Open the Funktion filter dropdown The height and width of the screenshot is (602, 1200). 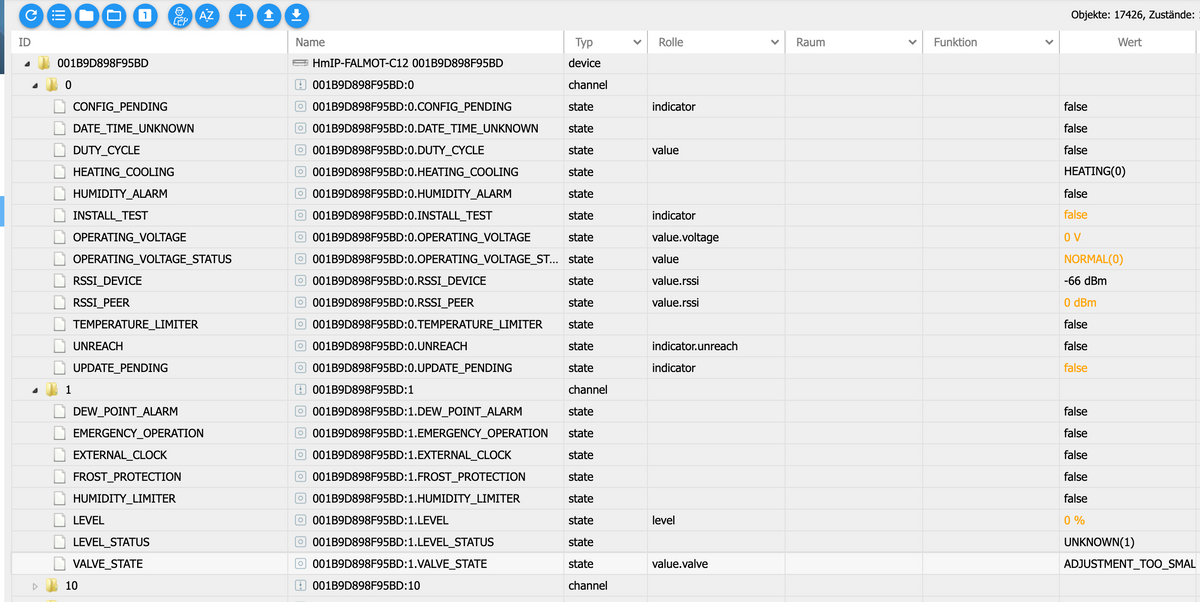pos(1048,43)
